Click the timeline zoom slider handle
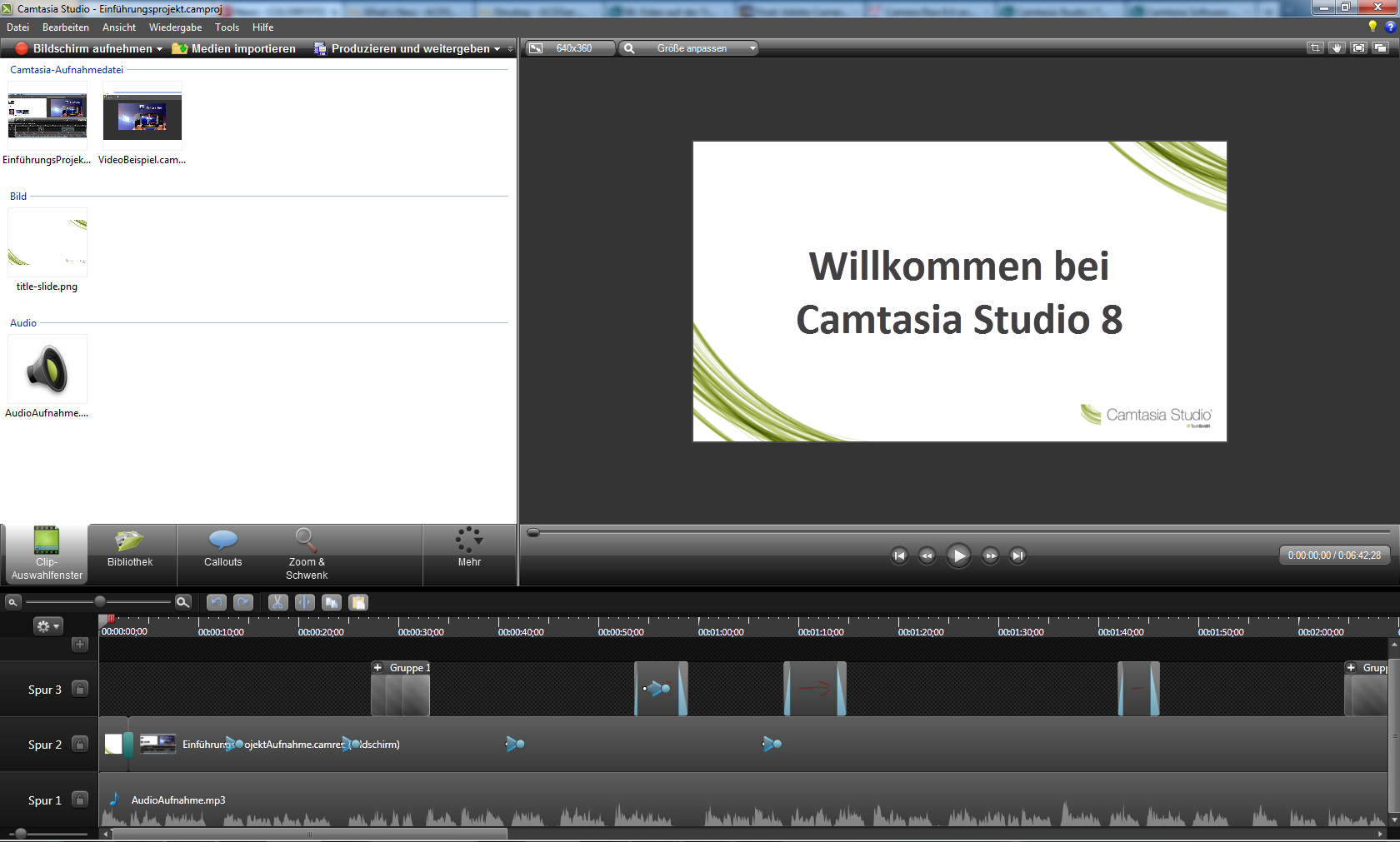The image size is (1400, 842). pyautogui.click(x=100, y=601)
